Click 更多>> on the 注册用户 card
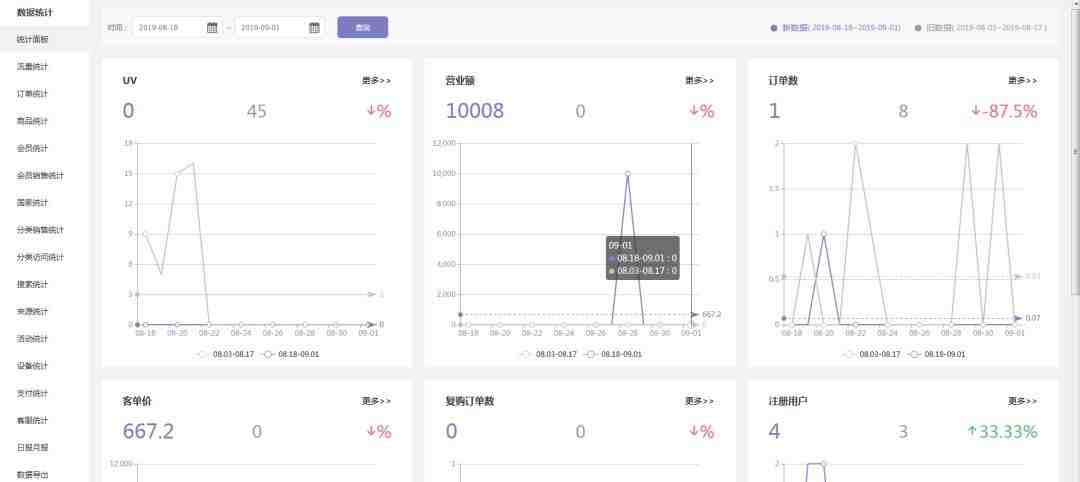 point(1023,401)
